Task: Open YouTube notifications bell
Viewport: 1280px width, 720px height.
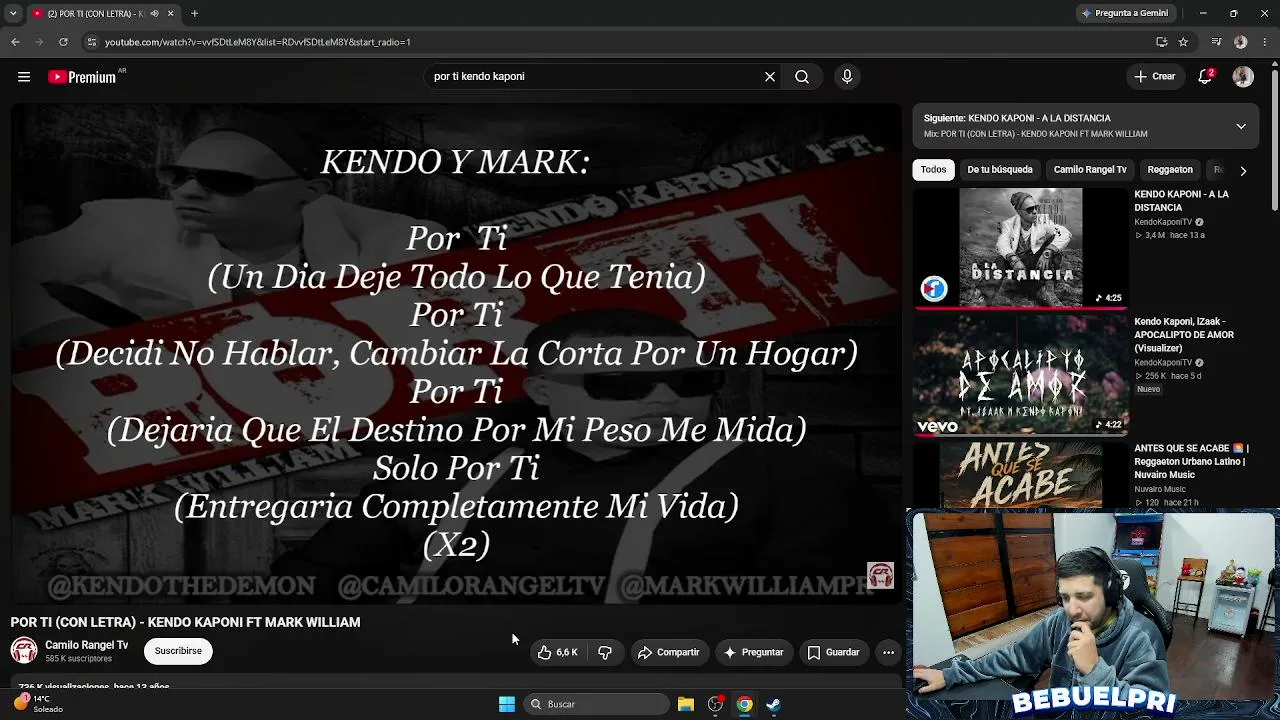Action: [x=1206, y=76]
